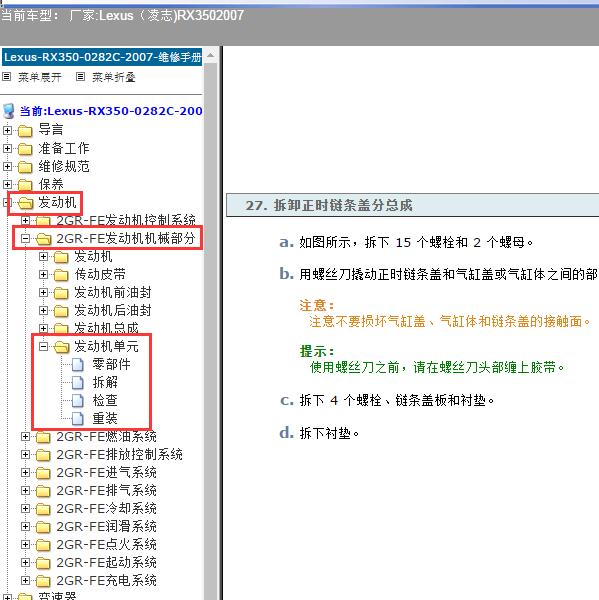The image size is (599, 600).
Task: Click the tree panel scroll-up arrow
Action: [x=210, y=56]
